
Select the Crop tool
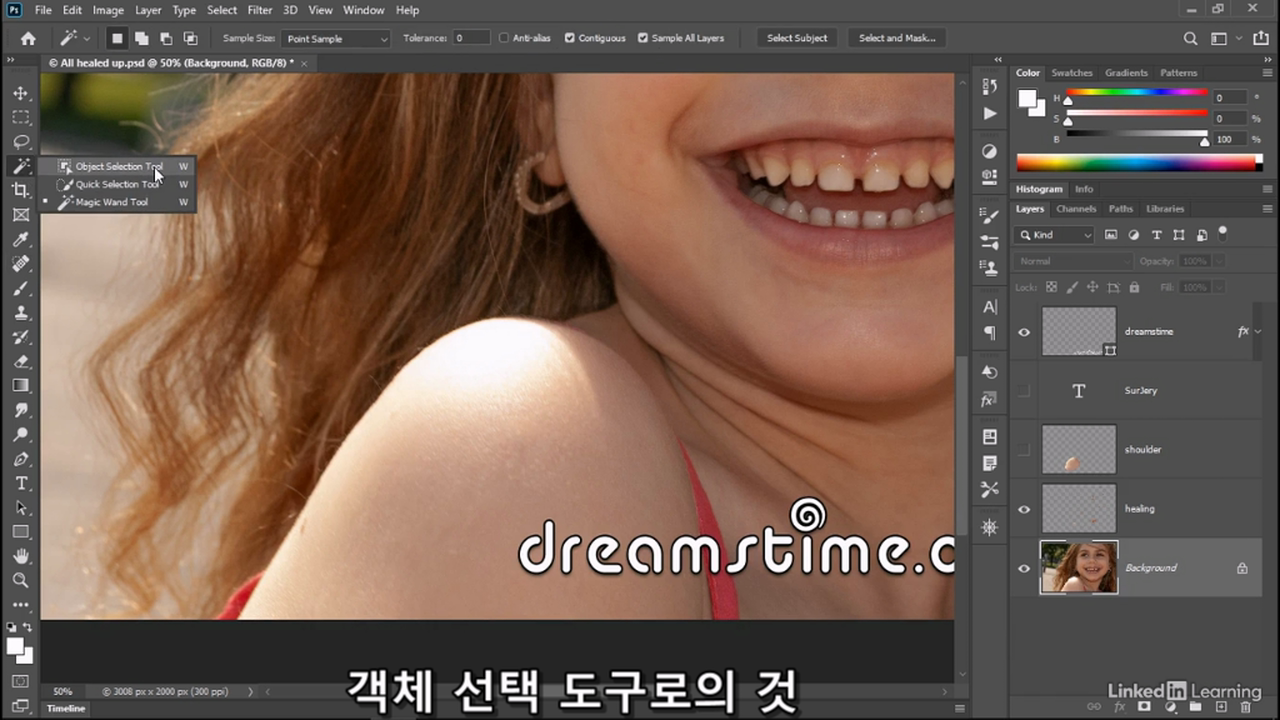(20, 190)
